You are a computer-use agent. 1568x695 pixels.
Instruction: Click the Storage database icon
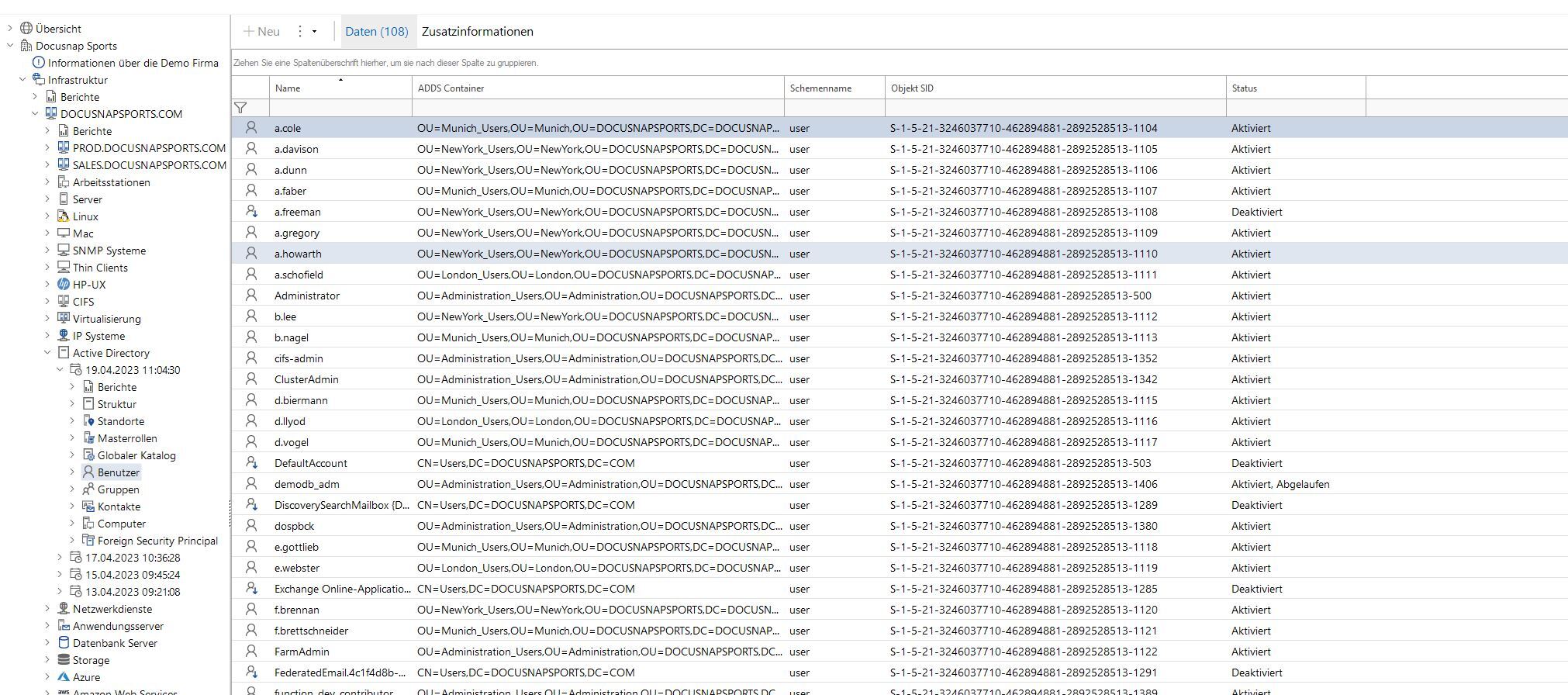(x=64, y=660)
